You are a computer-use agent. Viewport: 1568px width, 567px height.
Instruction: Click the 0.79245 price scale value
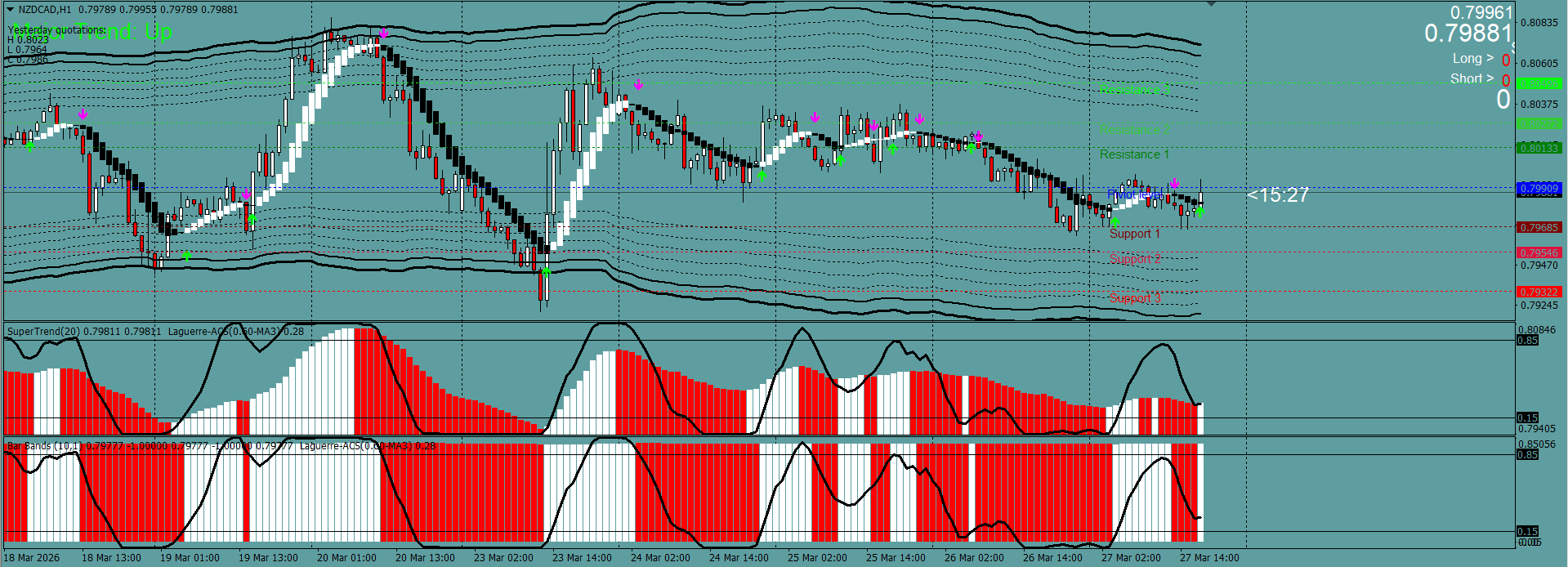[x=1539, y=306]
